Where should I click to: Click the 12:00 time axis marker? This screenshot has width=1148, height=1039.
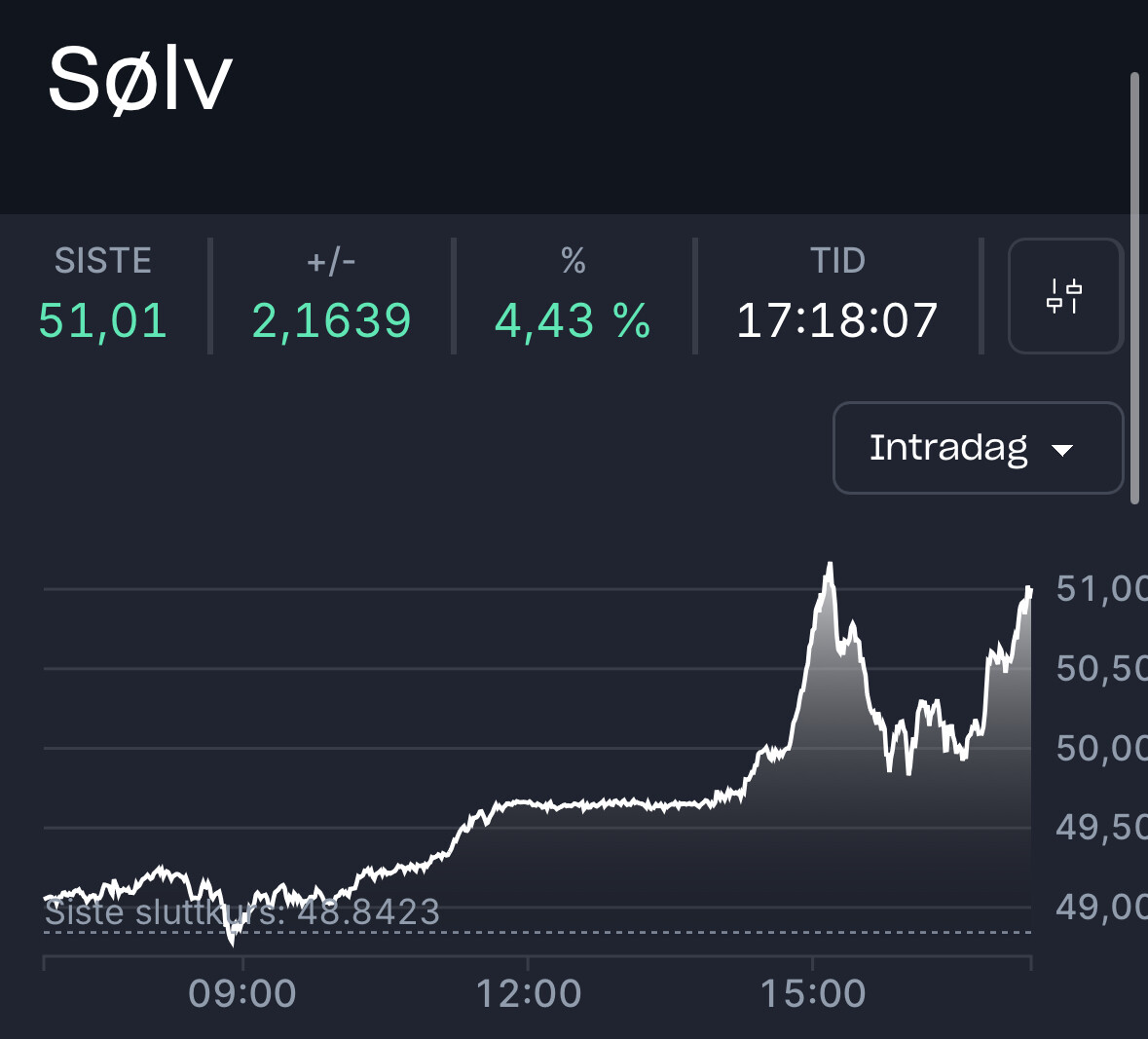[x=528, y=994]
